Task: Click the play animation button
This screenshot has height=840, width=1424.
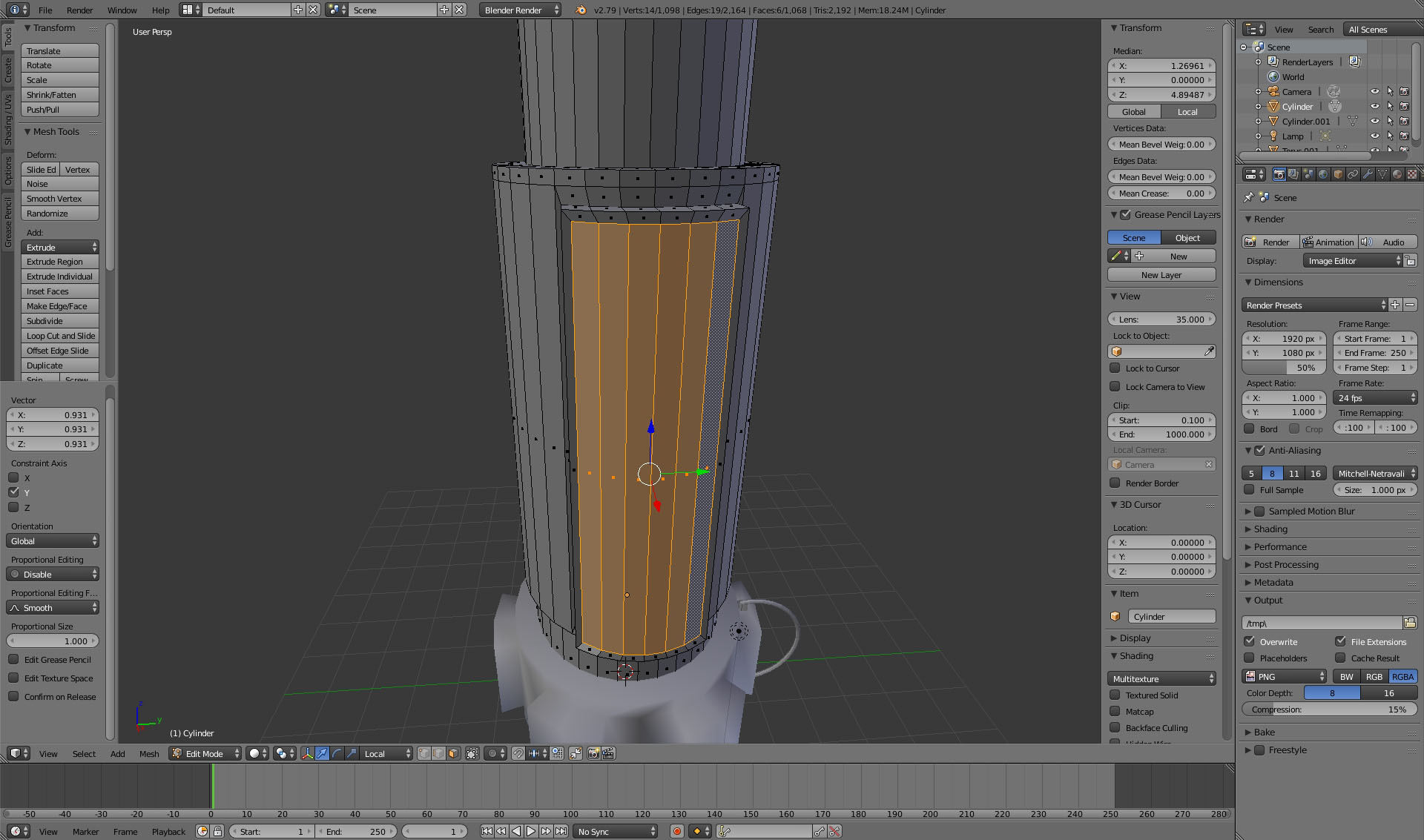Action: (x=531, y=831)
